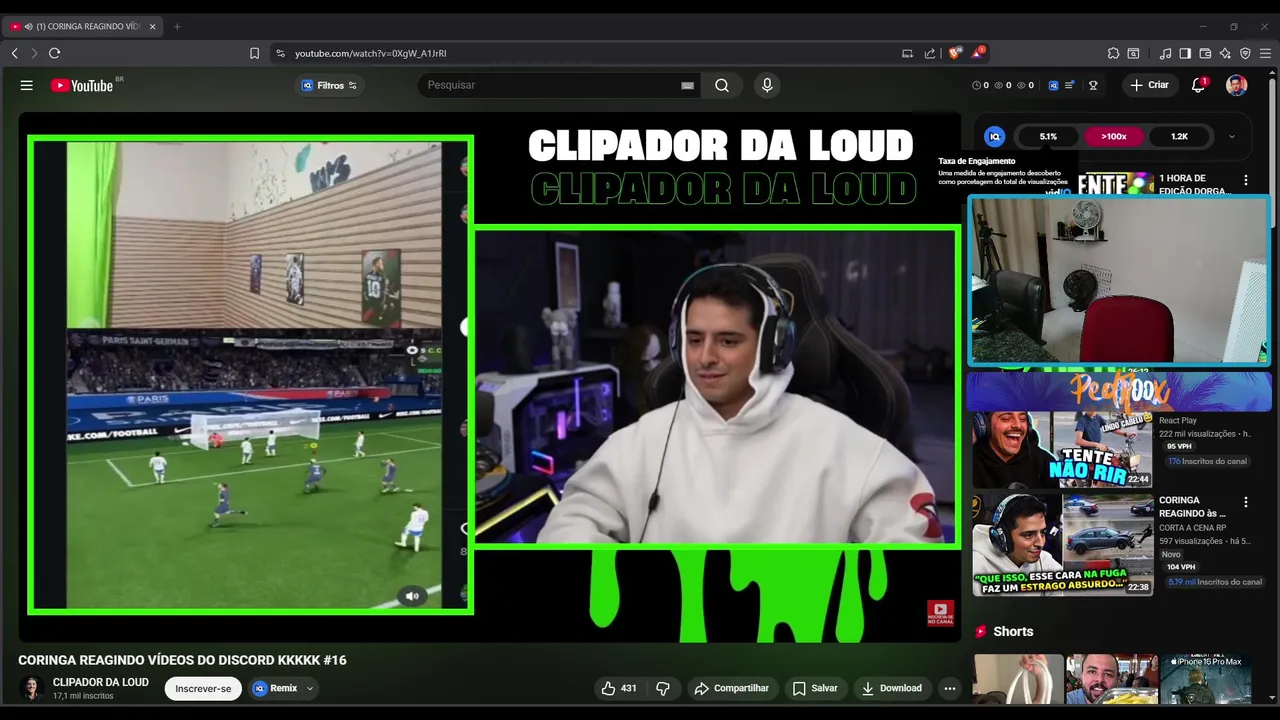Image resolution: width=1280 pixels, height=720 pixels.
Task: Open the browser extensions puzzle icon
Action: point(1113,53)
